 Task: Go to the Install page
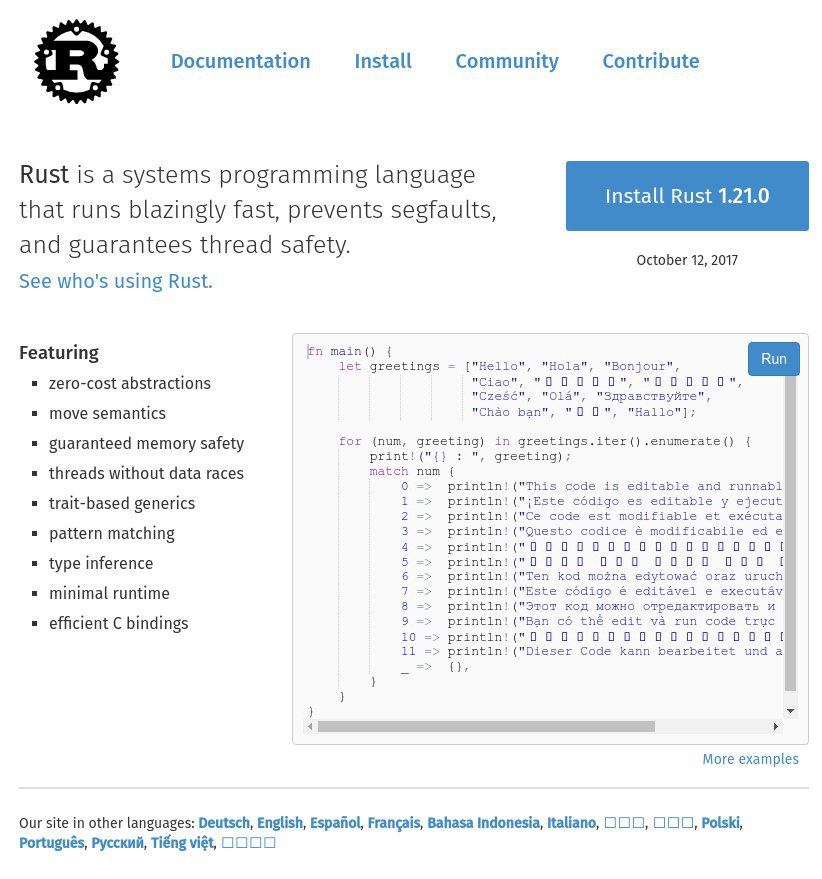[383, 61]
